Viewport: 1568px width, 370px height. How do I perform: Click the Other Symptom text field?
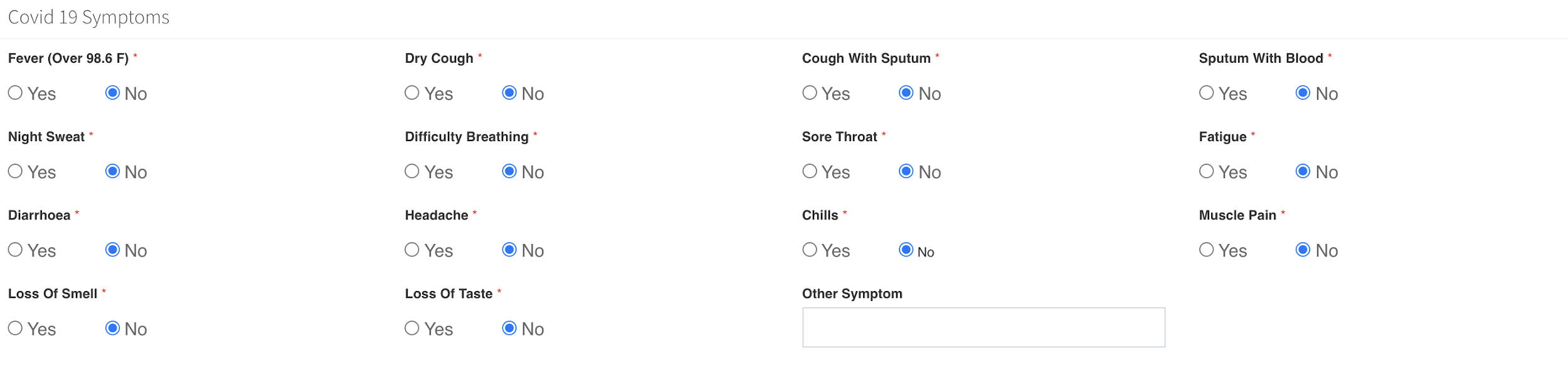point(983,327)
